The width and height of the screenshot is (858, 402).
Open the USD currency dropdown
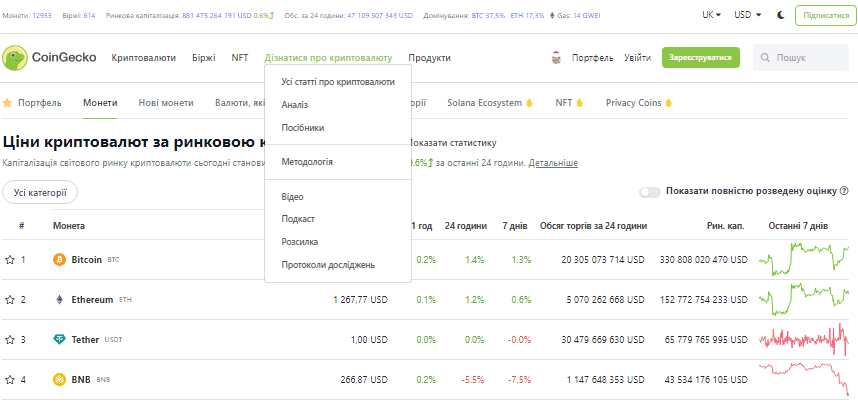pyautogui.click(x=747, y=15)
